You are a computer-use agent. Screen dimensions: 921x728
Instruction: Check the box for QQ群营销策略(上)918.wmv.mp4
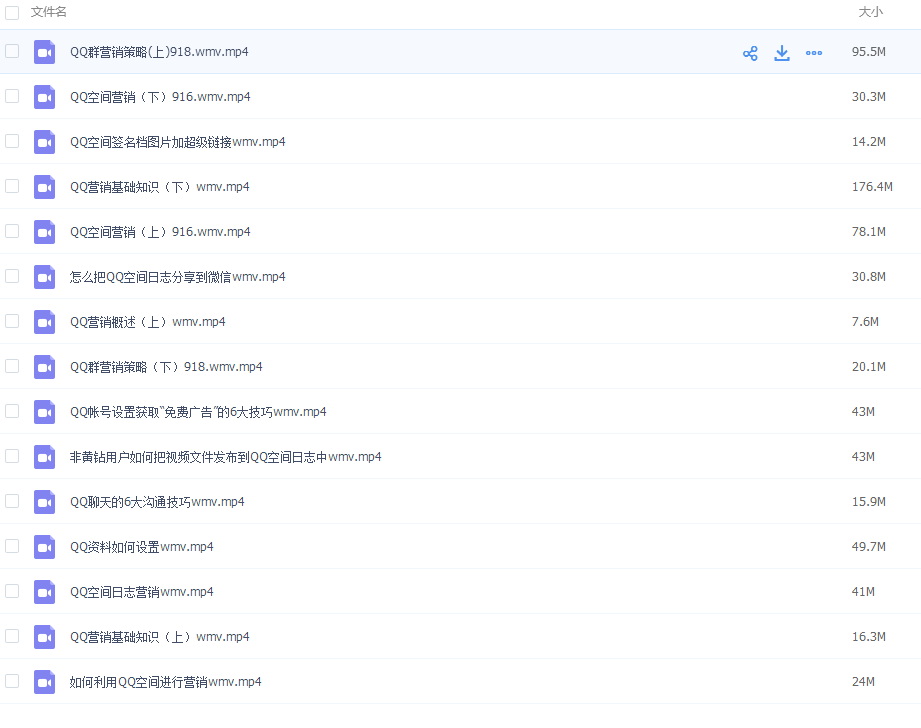(12, 51)
